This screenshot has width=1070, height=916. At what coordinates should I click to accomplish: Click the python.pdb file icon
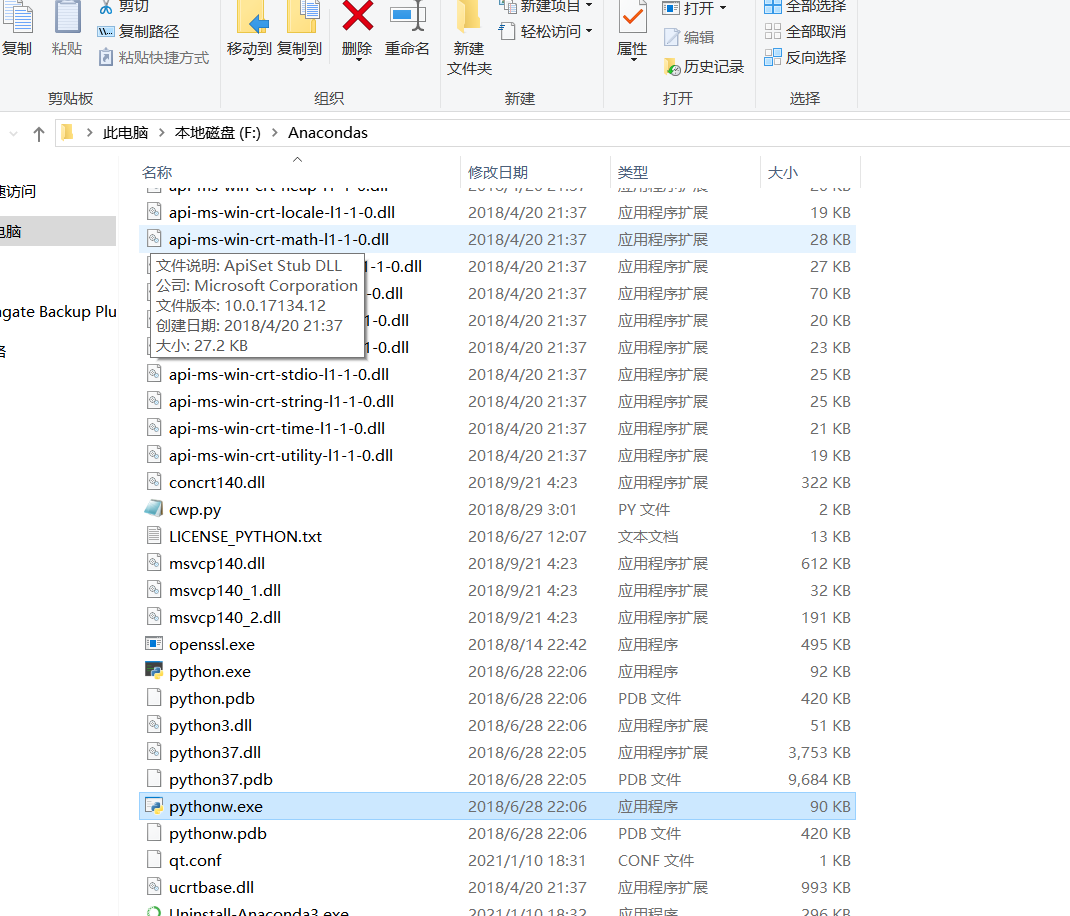(154, 698)
